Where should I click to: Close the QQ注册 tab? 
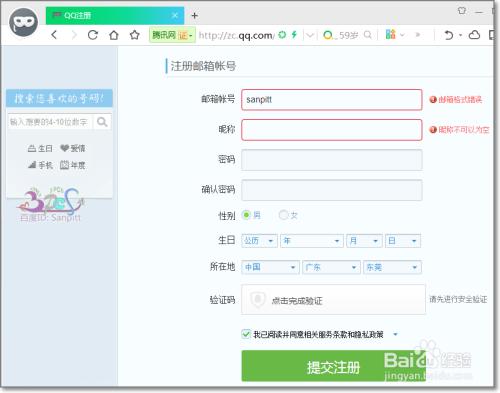coord(175,15)
